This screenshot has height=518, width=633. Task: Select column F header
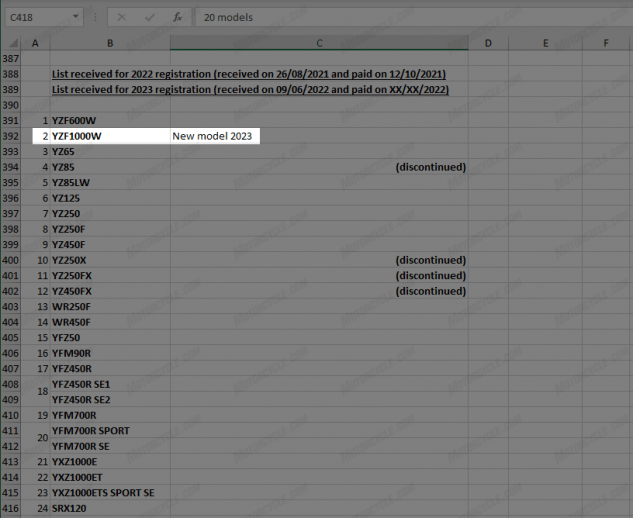(x=606, y=43)
